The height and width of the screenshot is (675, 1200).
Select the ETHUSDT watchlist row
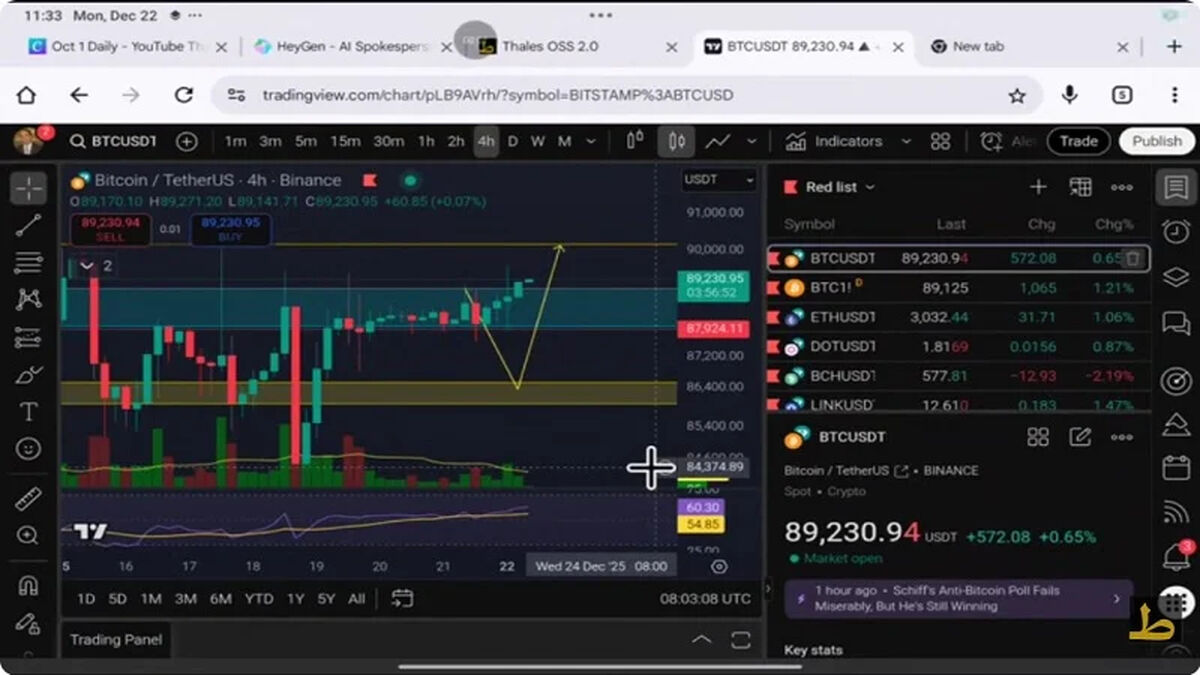coord(958,317)
